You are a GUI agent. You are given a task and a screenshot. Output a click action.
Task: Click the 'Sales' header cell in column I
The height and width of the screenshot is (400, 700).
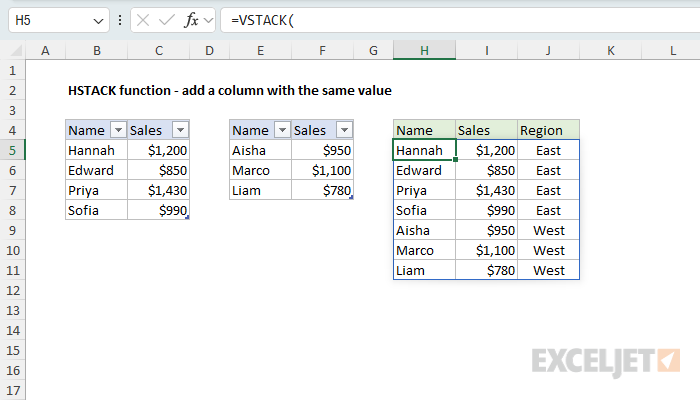point(487,130)
